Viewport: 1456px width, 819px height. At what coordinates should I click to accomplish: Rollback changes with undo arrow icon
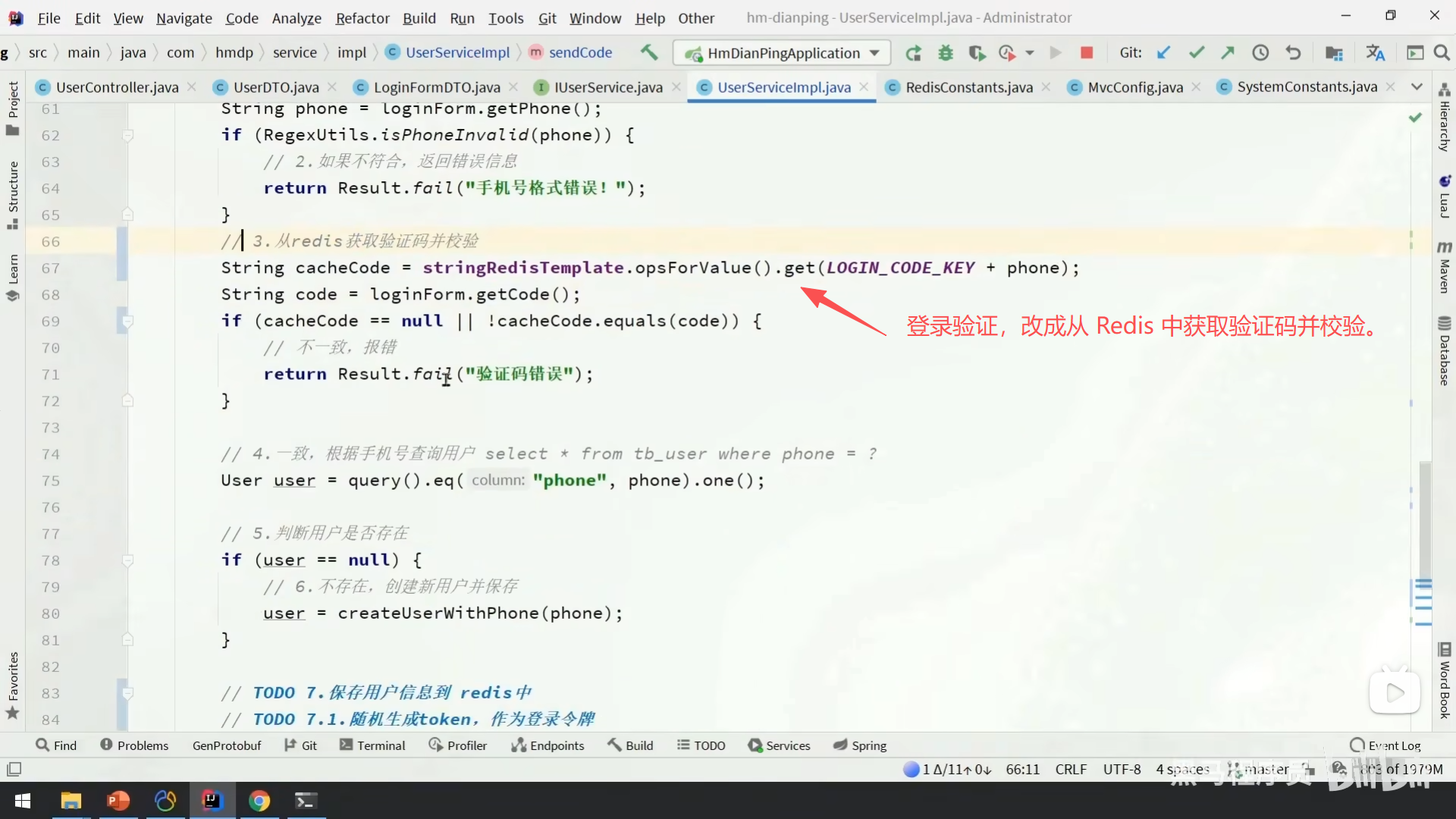click(x=1293, y=53)
